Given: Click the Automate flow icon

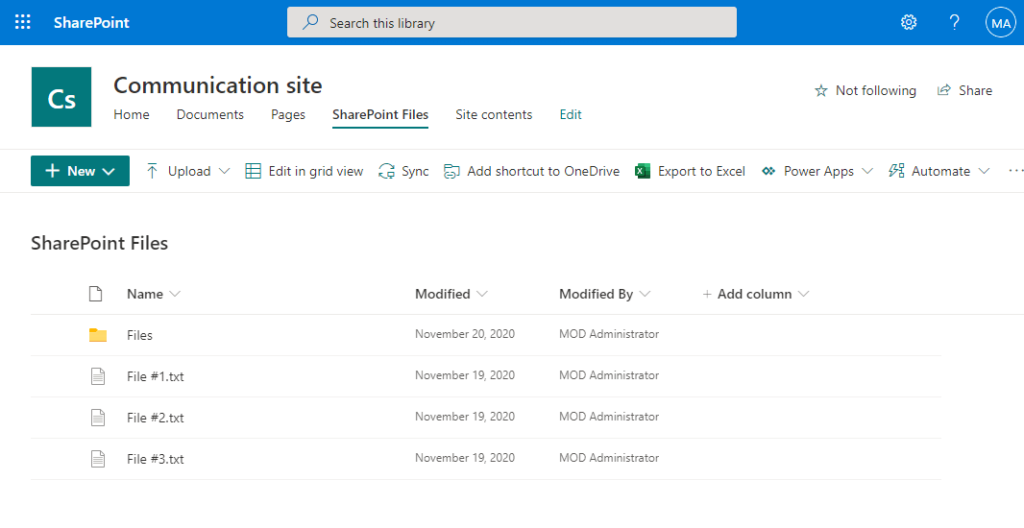Looking at the screenshot, I should point(896,171).
